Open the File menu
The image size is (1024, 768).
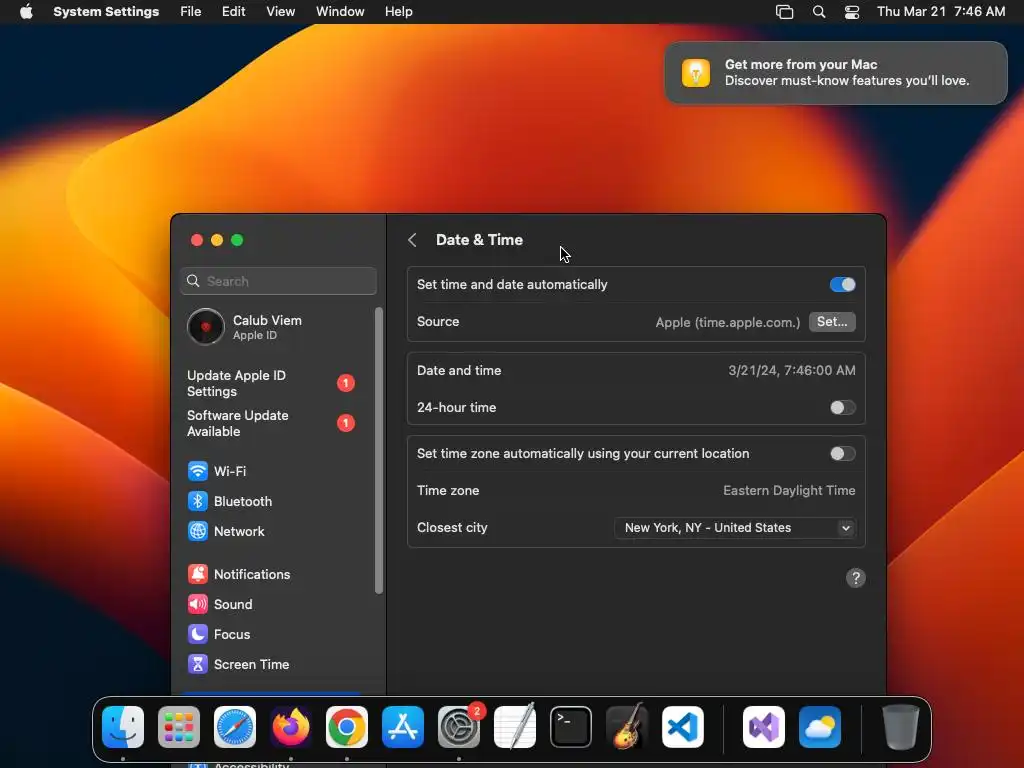(191, 12)
